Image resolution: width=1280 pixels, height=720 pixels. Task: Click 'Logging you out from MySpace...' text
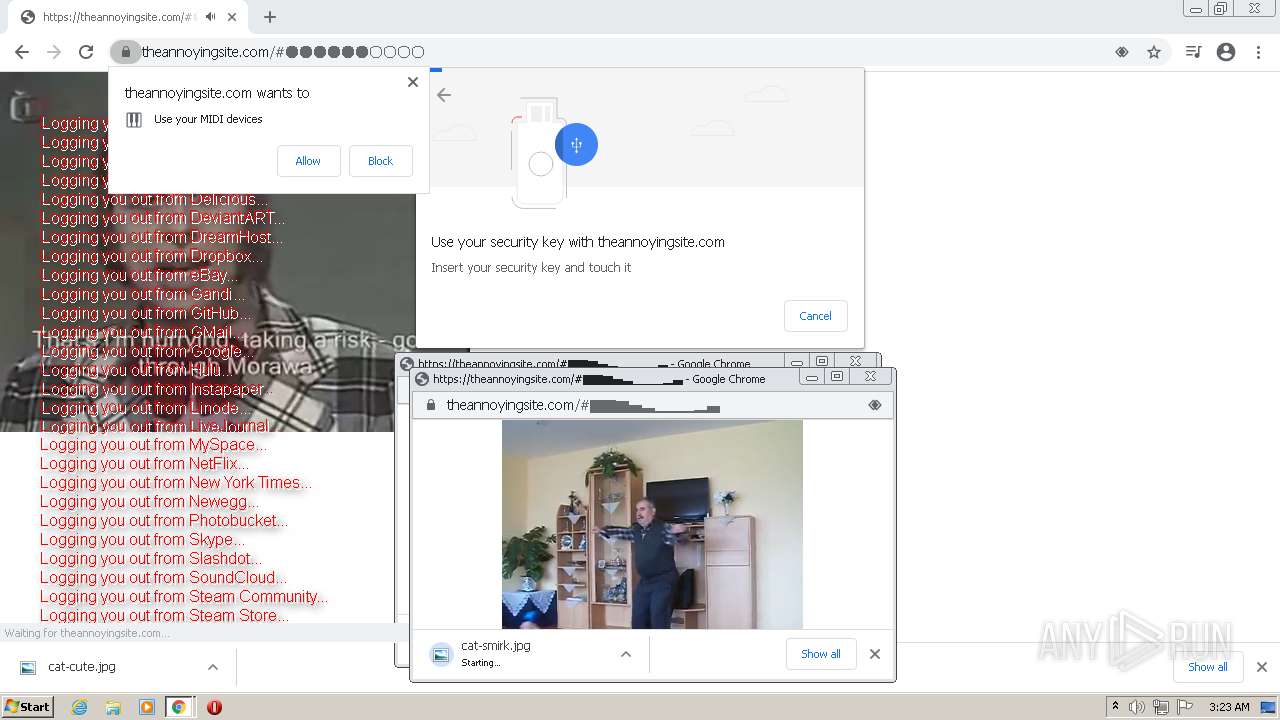154,445
